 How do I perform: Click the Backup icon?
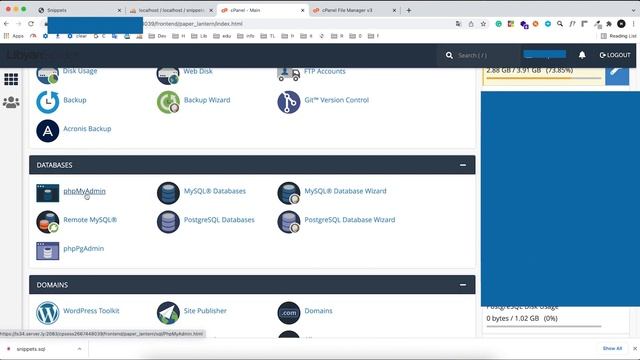coord(47,102)
